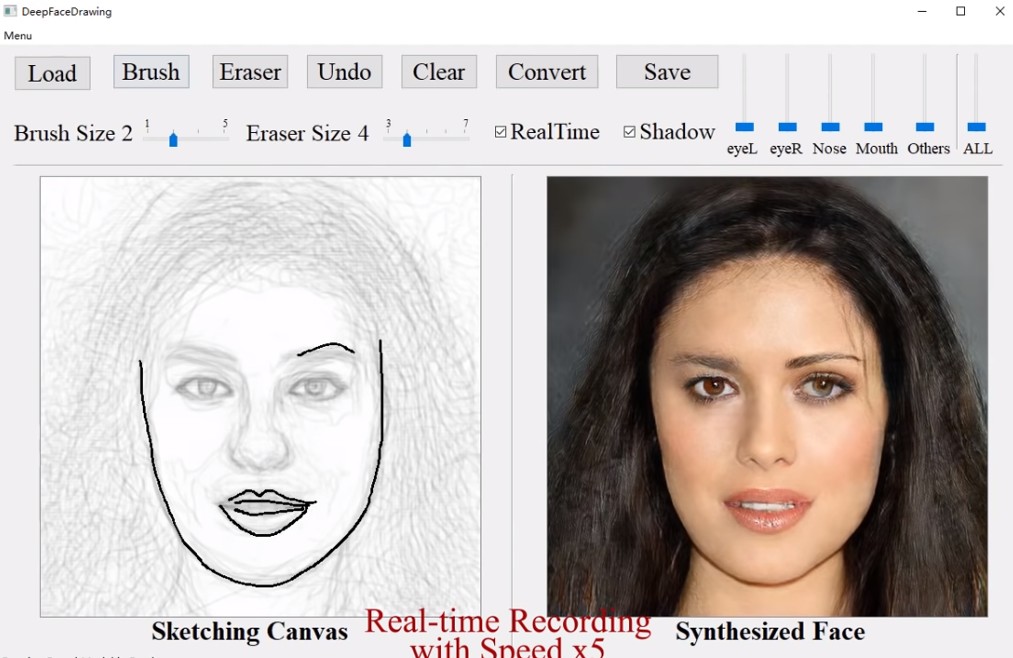Click the DeepFaceDrawing app icon in title bar

(10, 12)
